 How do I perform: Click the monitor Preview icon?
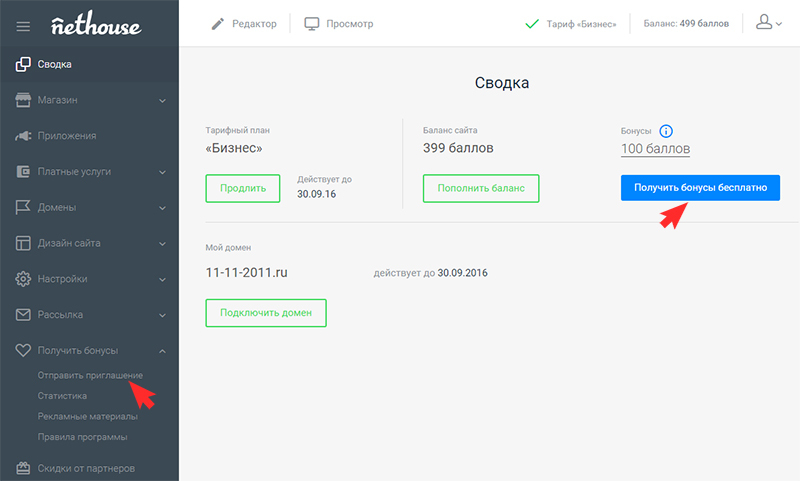312,23
